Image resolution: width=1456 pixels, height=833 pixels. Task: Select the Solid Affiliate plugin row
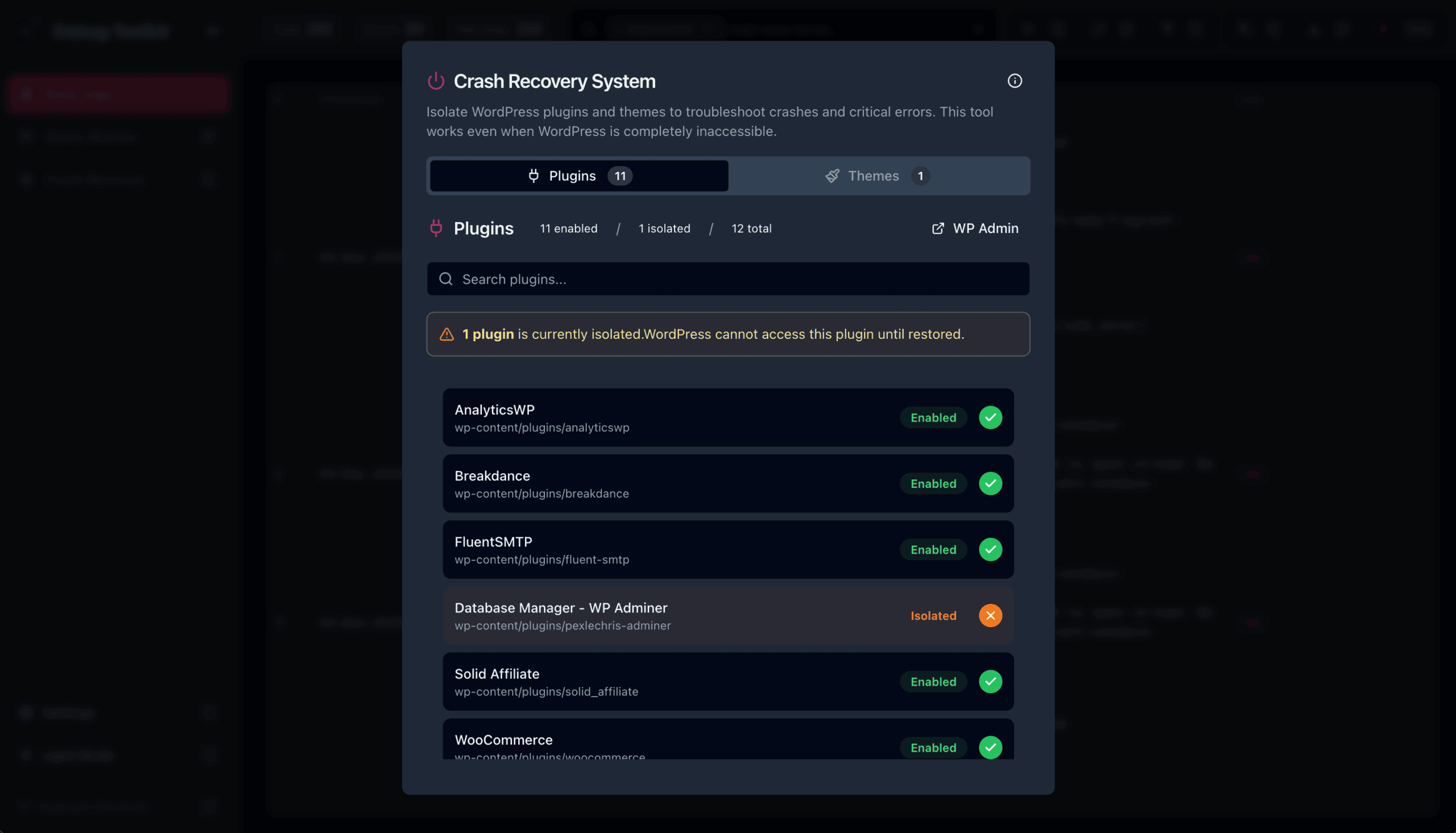(658, 681)
